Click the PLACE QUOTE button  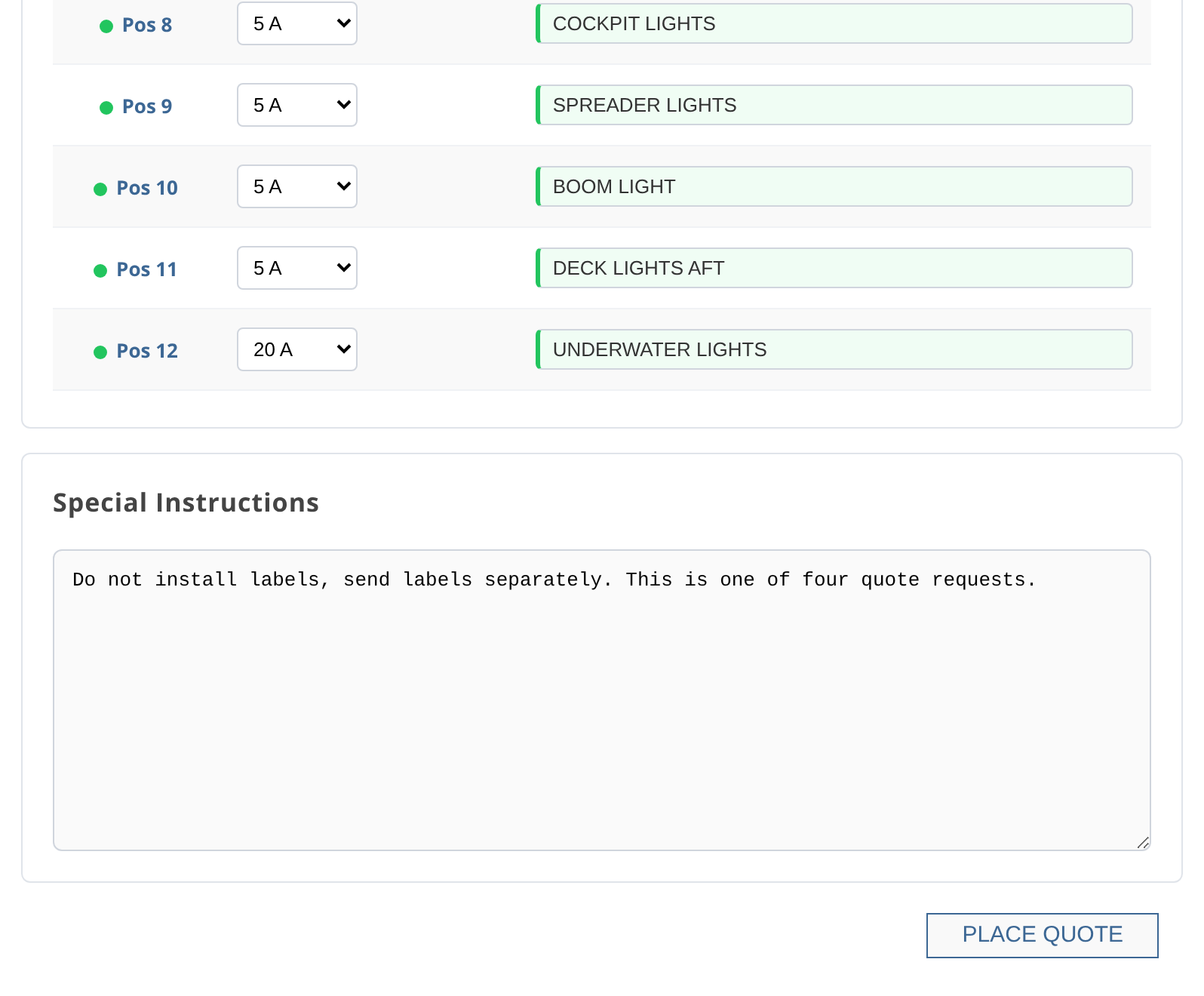coord(1043,936)
